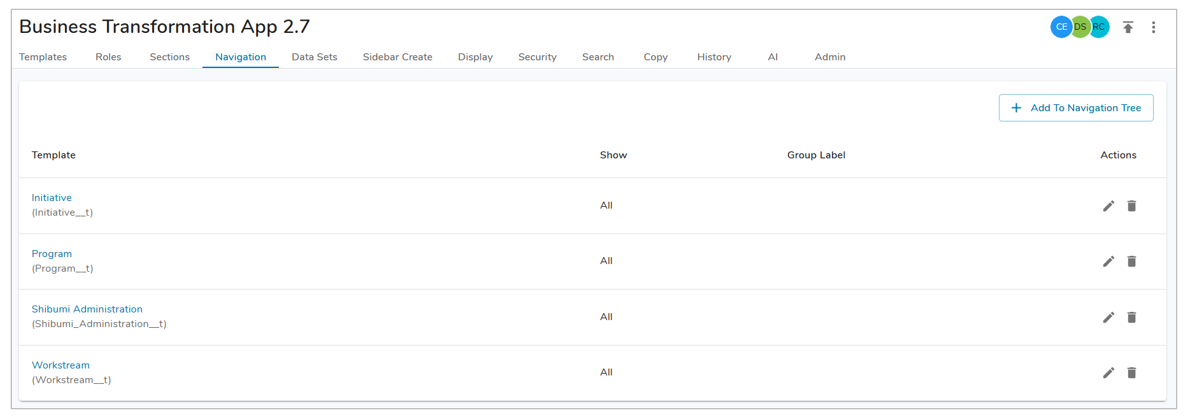Delete the Workstream navigation entry
1188x417 pixels.
coord(1132,373)
